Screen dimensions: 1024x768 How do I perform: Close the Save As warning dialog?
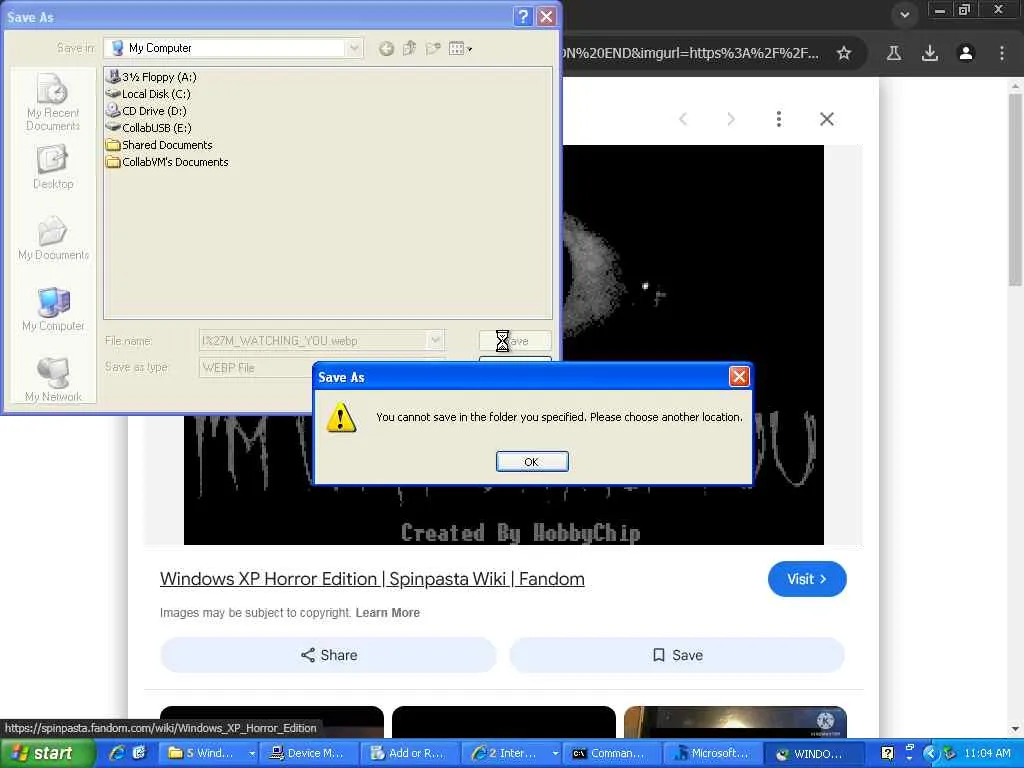(739, 377)
